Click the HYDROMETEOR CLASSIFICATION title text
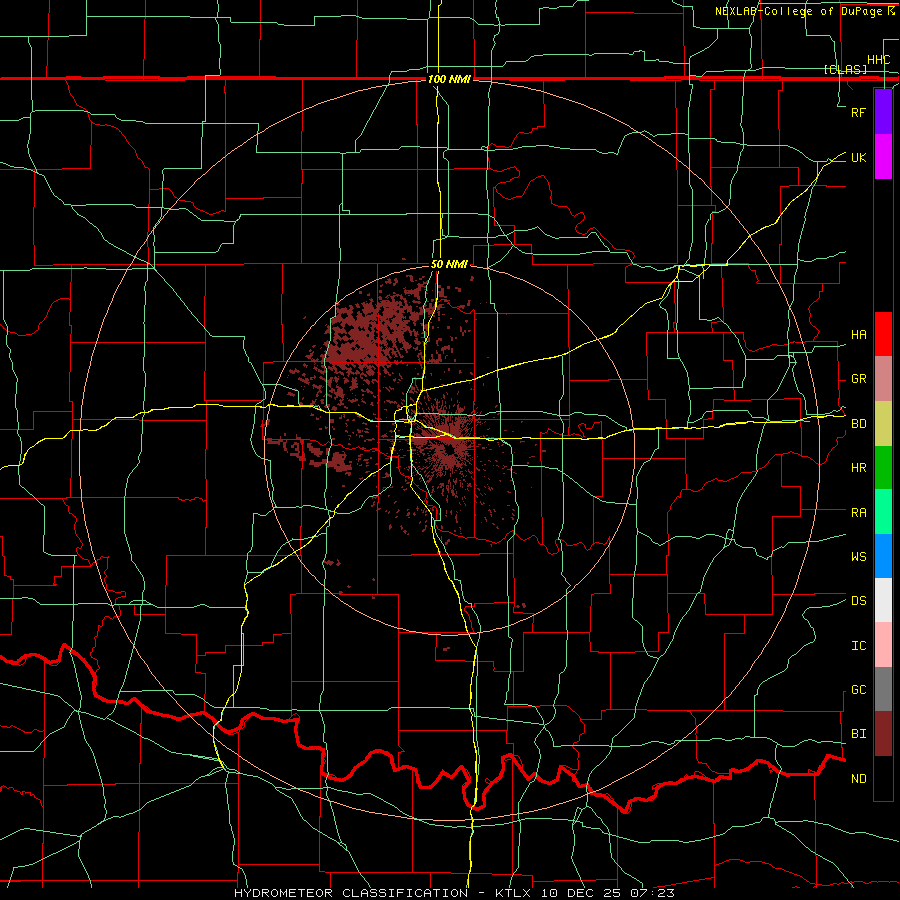The height and width of the screenshot is (900, 900). pos(351,893)
